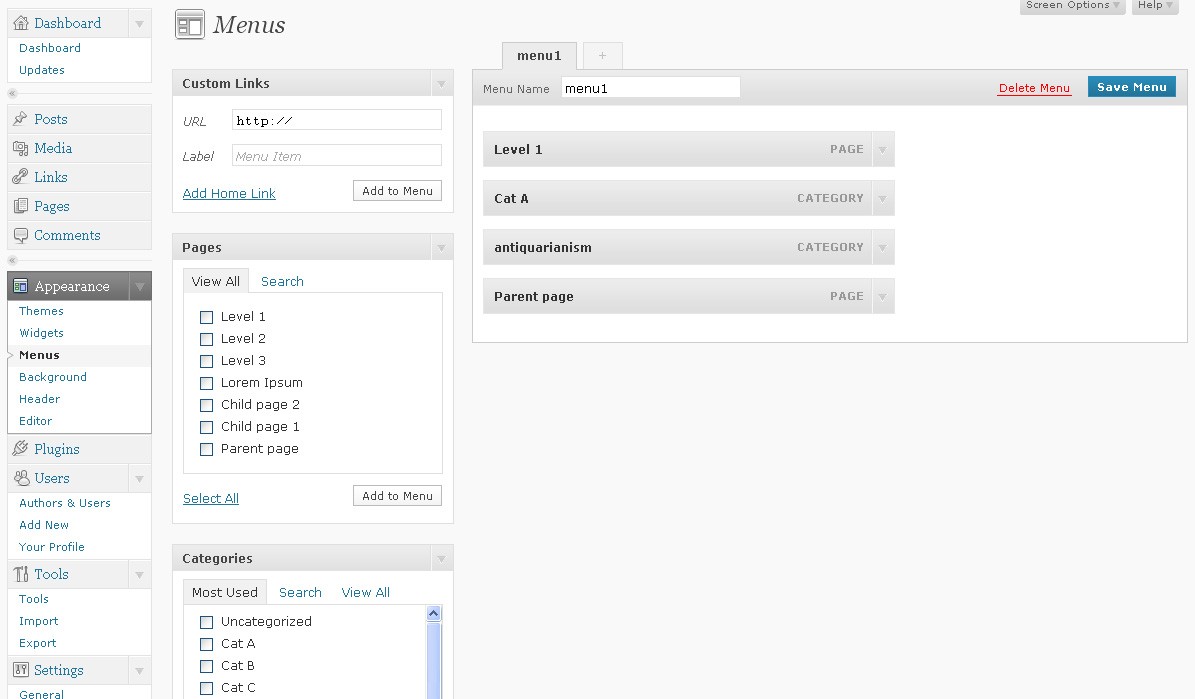Enable the Uncategorized checkbox

[x=206, y=621]
